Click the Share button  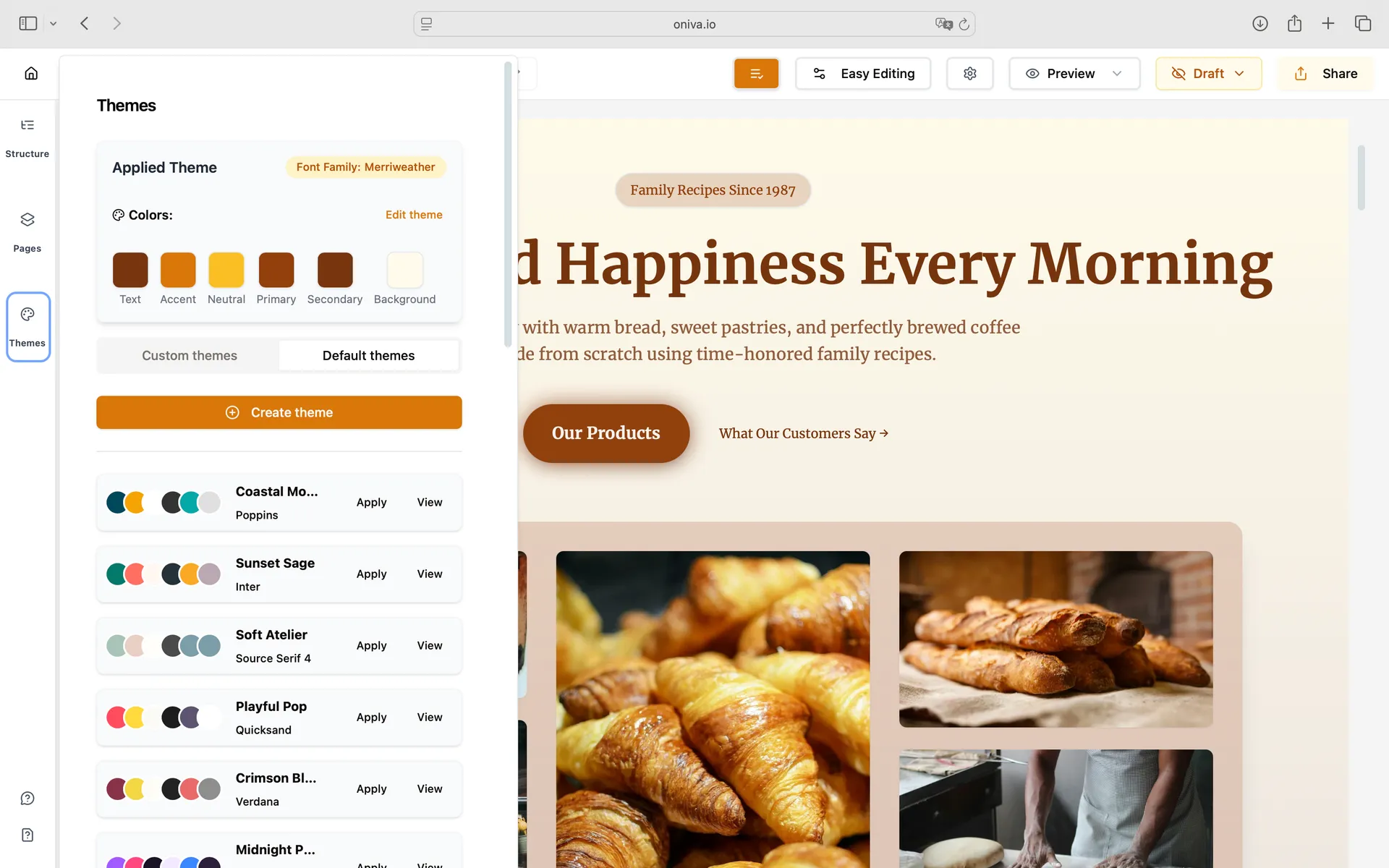pos(1325,74)
